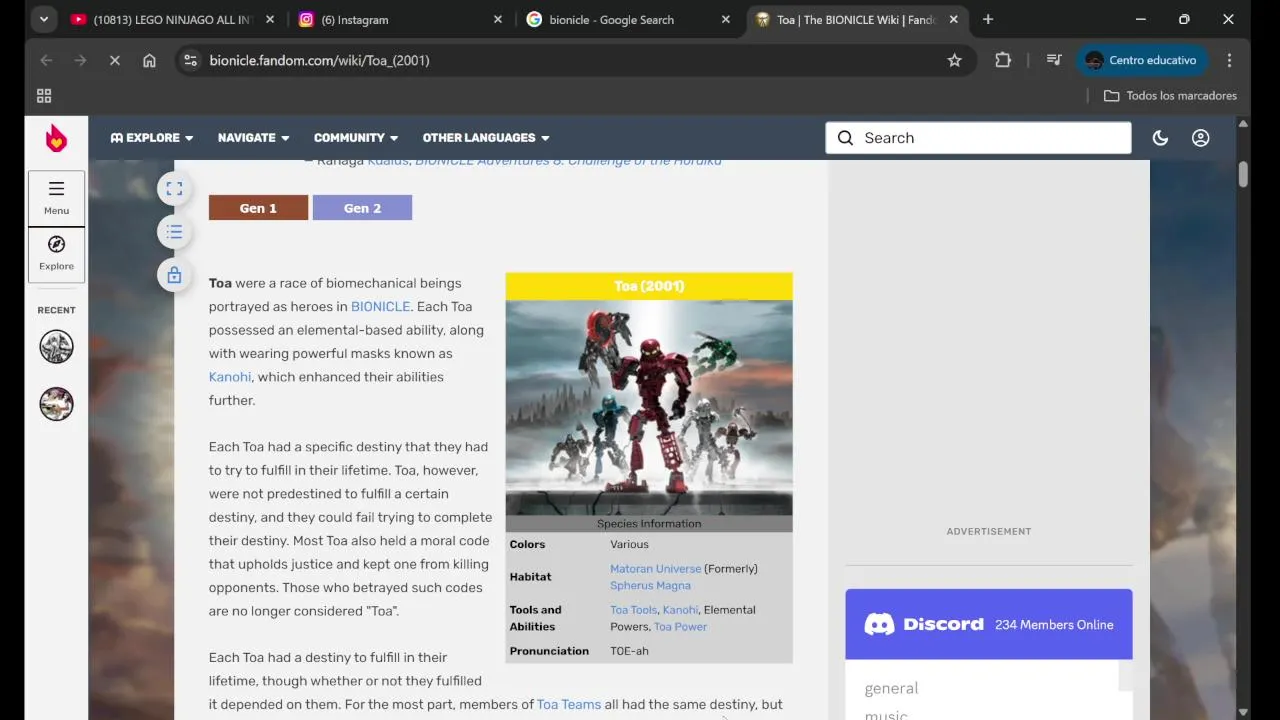Close the BIONICLE Wiki tab
The image size is (1280, 720).
(954, 19)
